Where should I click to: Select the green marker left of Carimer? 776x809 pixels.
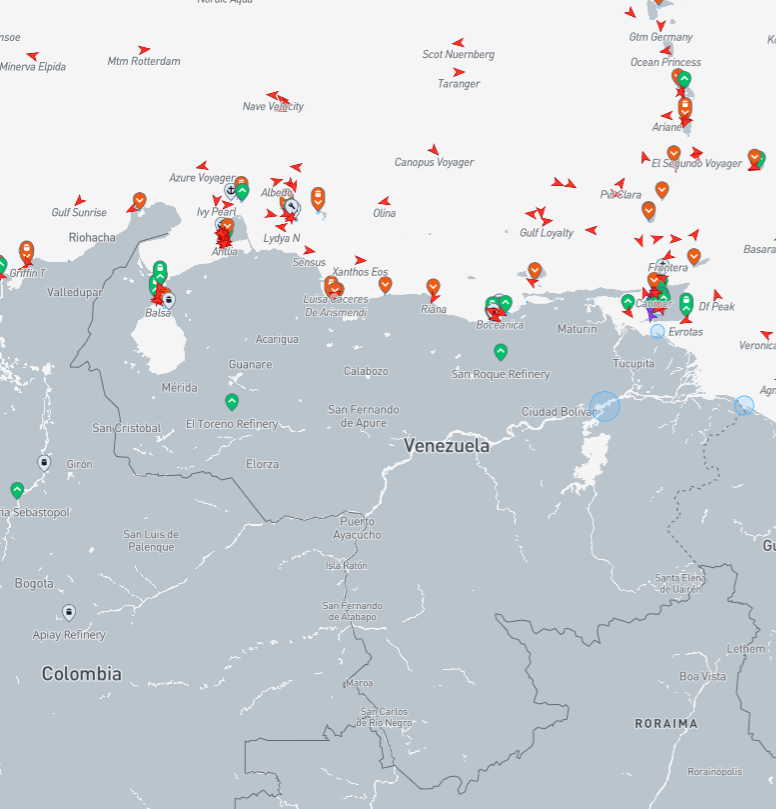tap(628, 301)
